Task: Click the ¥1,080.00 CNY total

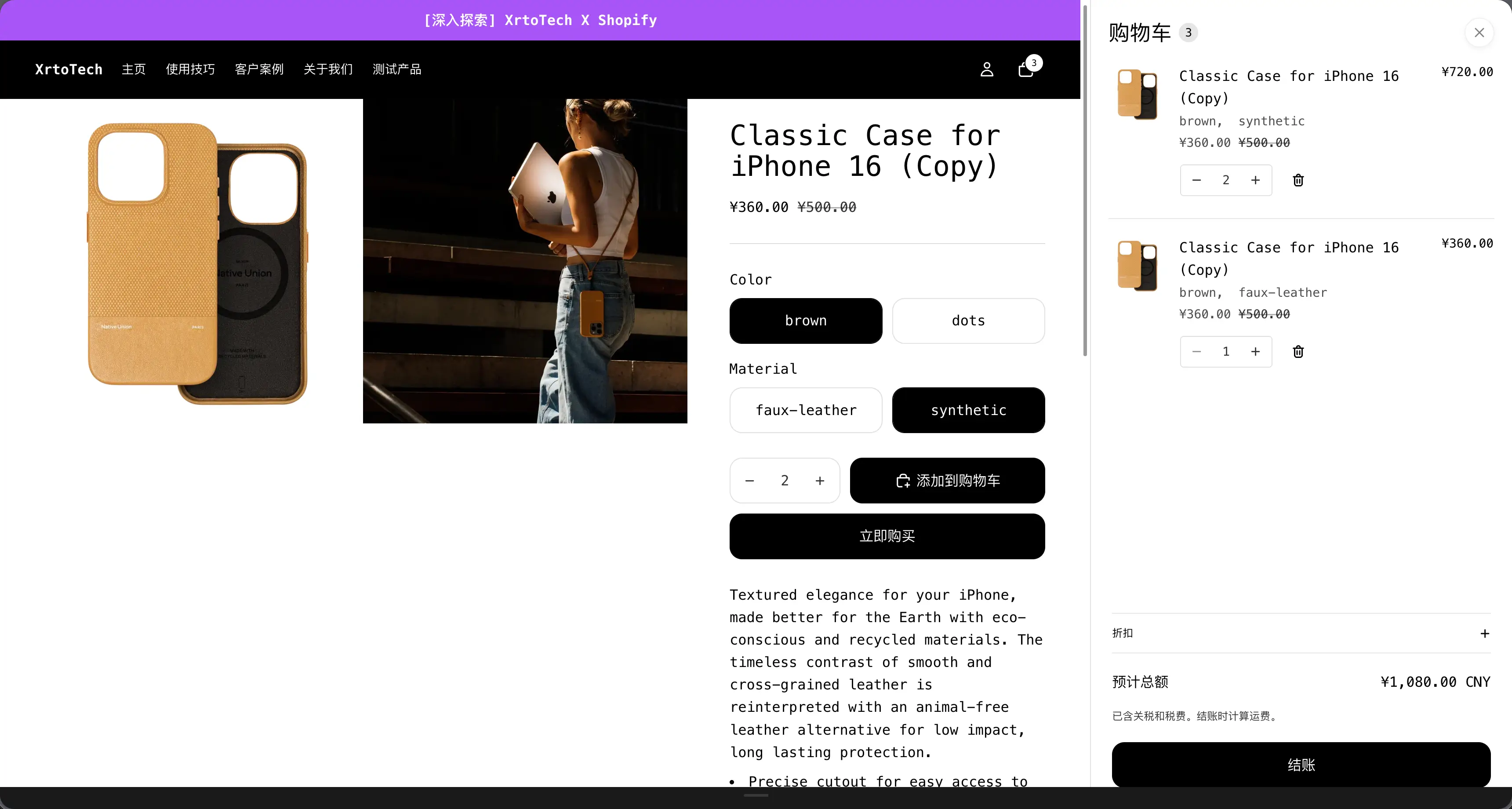Action: (1435, 682)
